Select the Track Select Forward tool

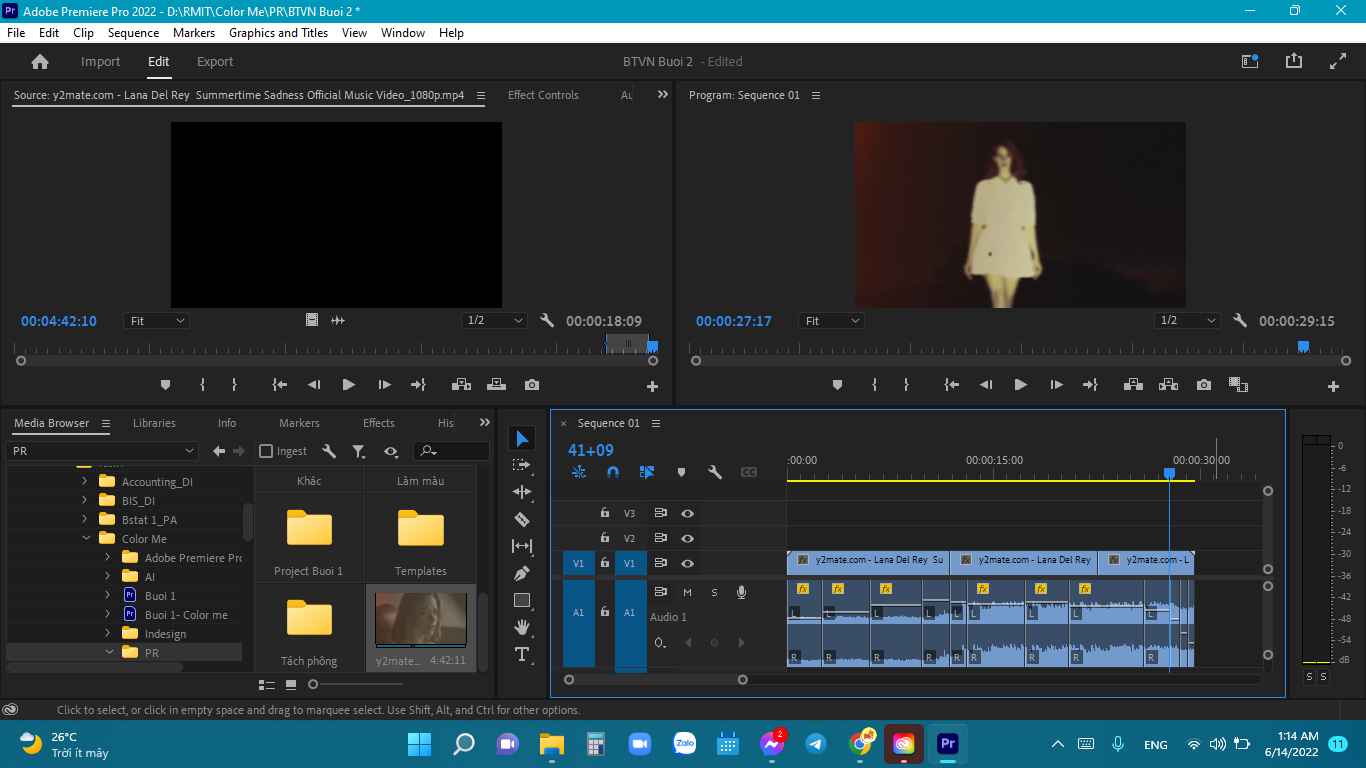coord(522,465)
